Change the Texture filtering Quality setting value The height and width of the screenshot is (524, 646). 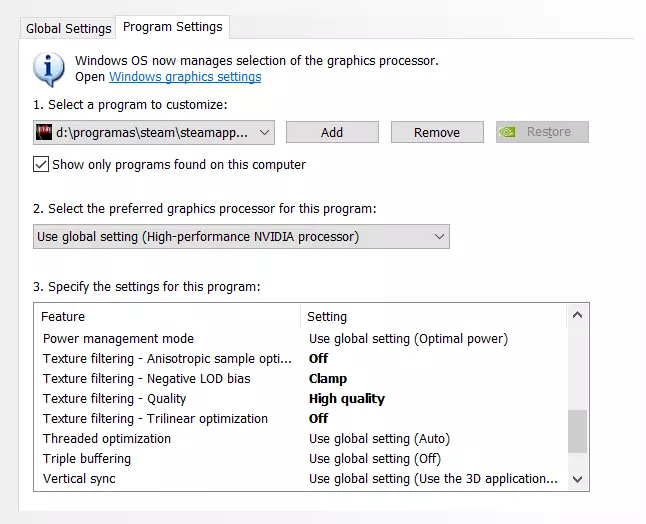pos(346,399)
